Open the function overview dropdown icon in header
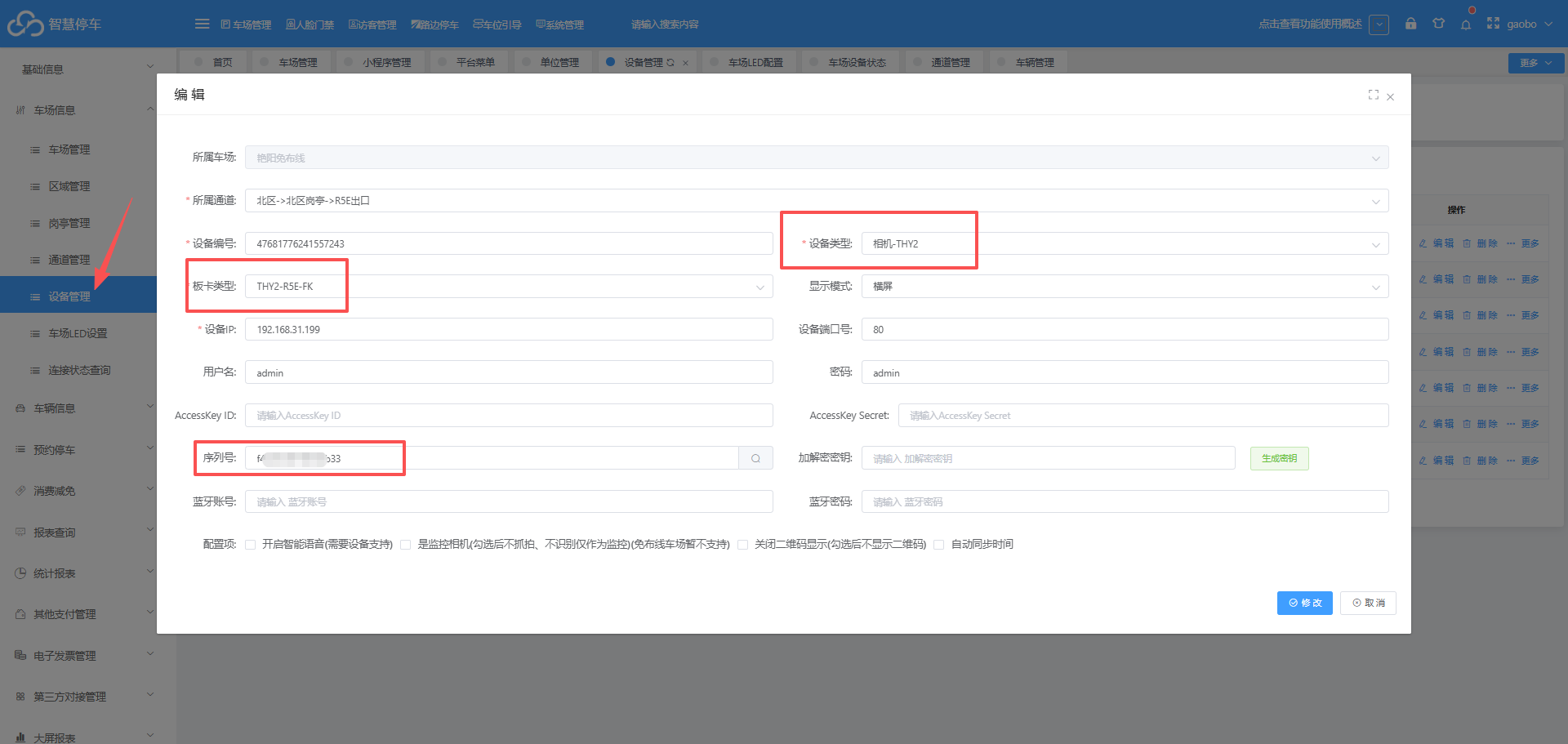Screen dimensions: 1568x744 pyautogui.click(x=1379, y=25)
